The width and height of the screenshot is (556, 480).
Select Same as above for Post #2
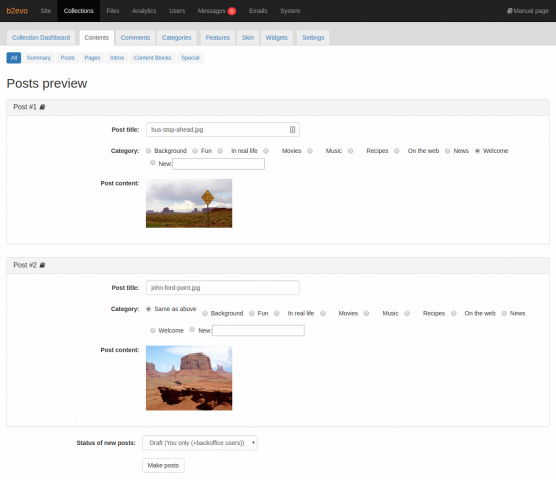tap(149, 309)
